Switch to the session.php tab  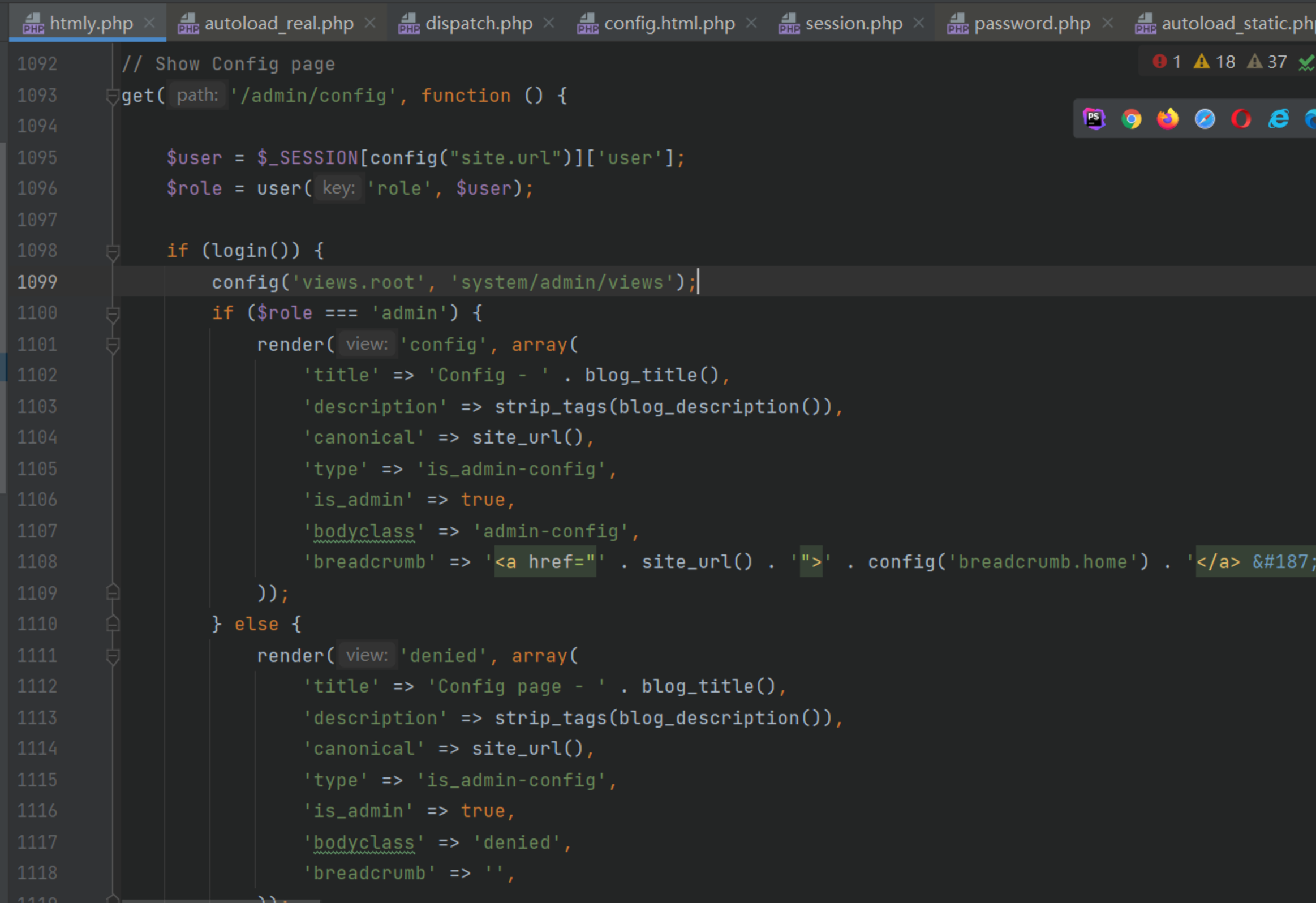[853, 23]
